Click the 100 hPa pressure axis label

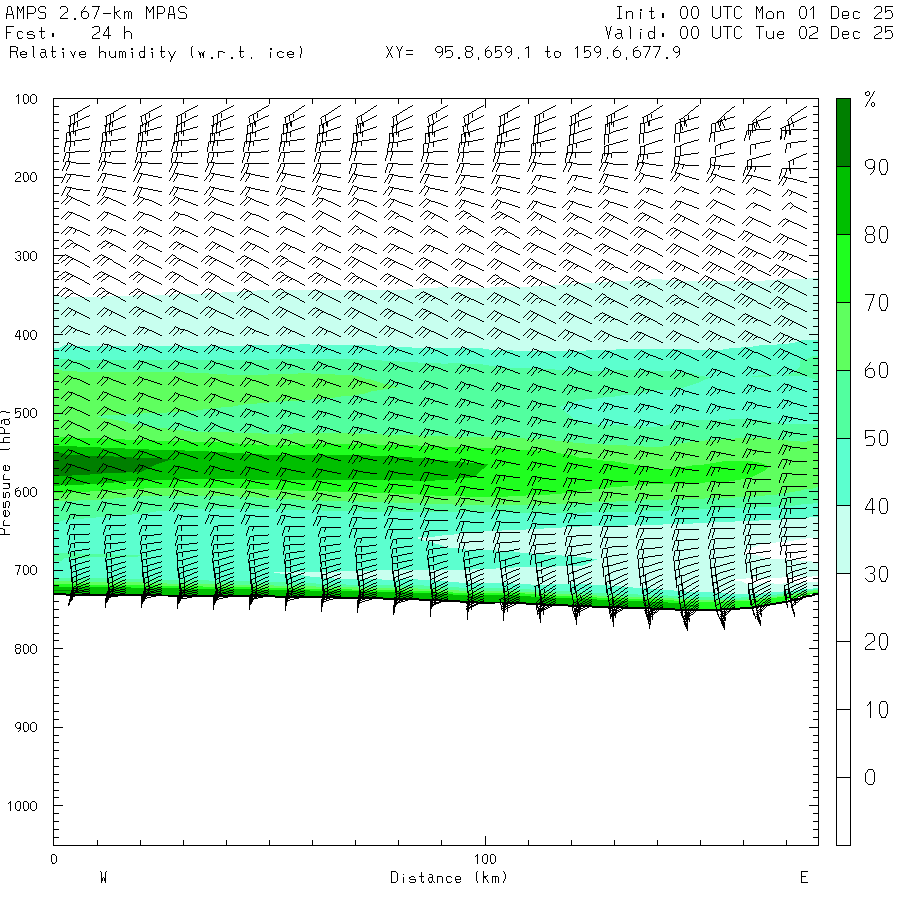[x=26, y=99]
